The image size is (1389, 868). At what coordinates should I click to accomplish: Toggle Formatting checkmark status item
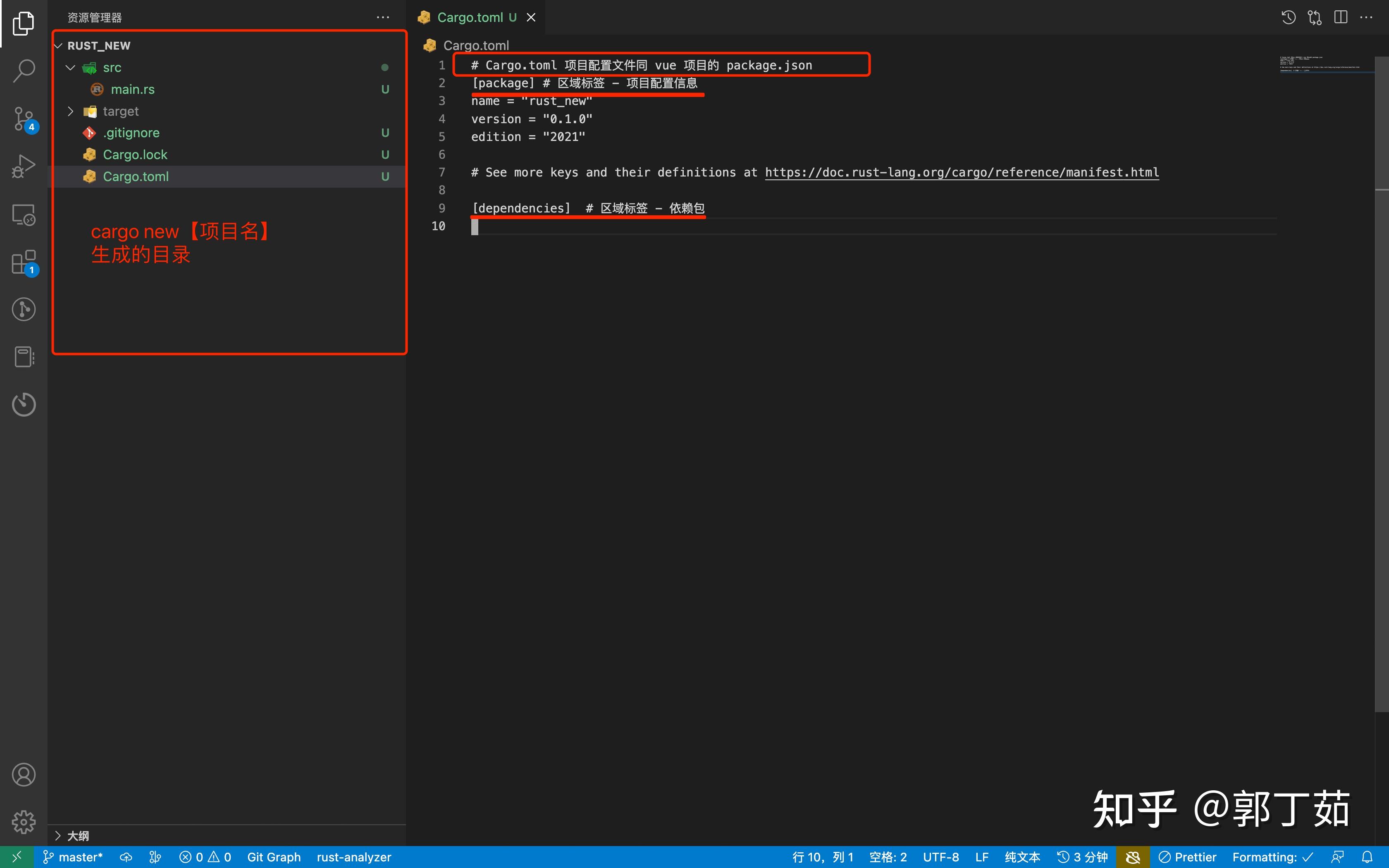tap(1272, 856)
